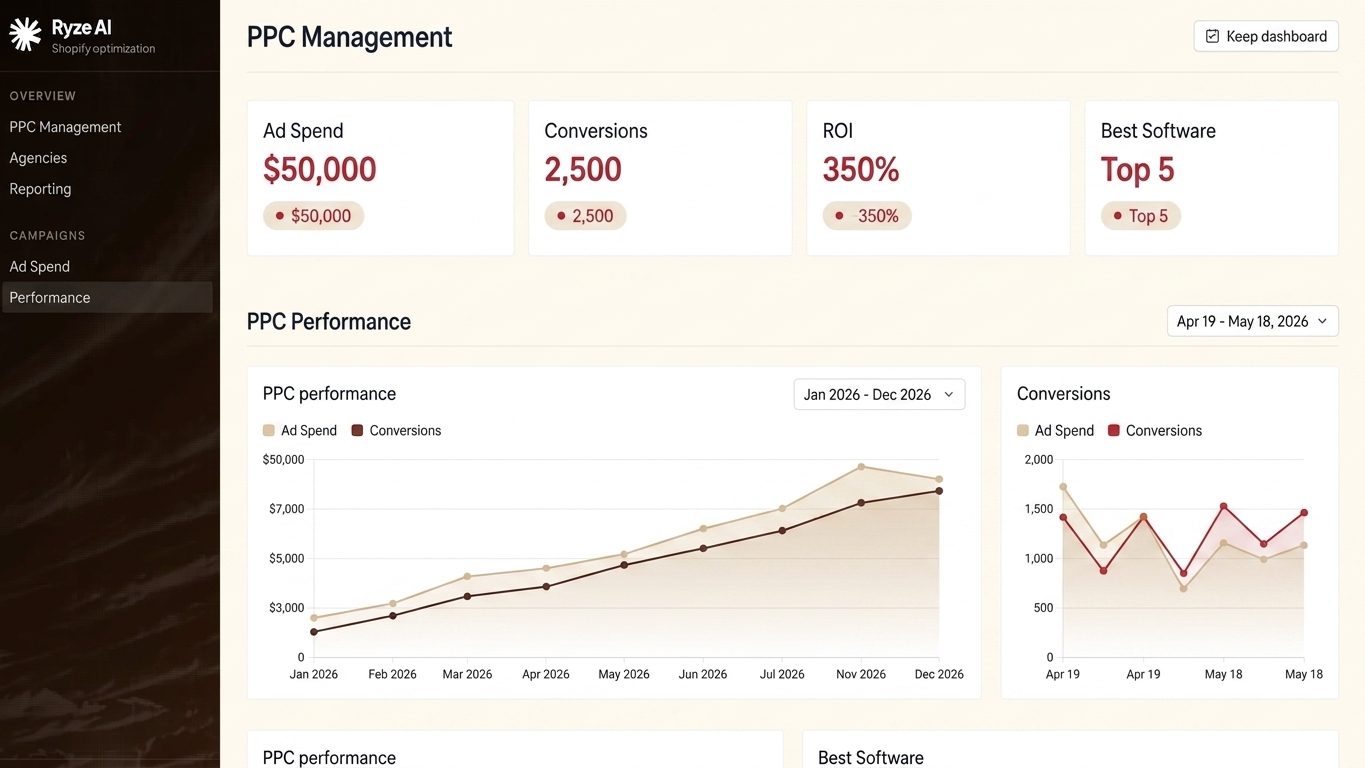This screenshot has width=1365, height=768.
Task: Open Agencies in the sidebar
Action: point(38,158)
